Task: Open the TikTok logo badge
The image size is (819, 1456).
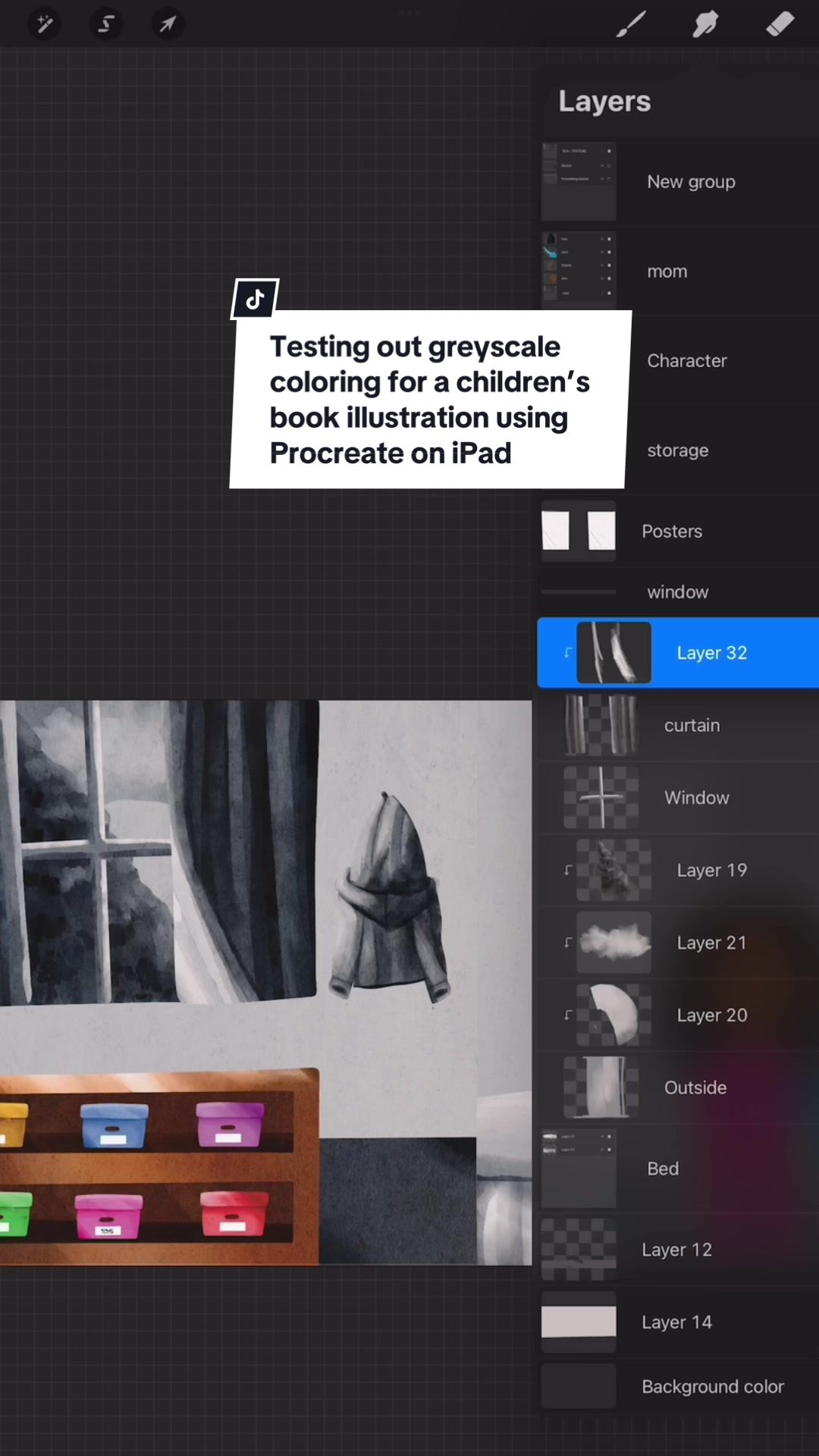Action: [255, 299]
